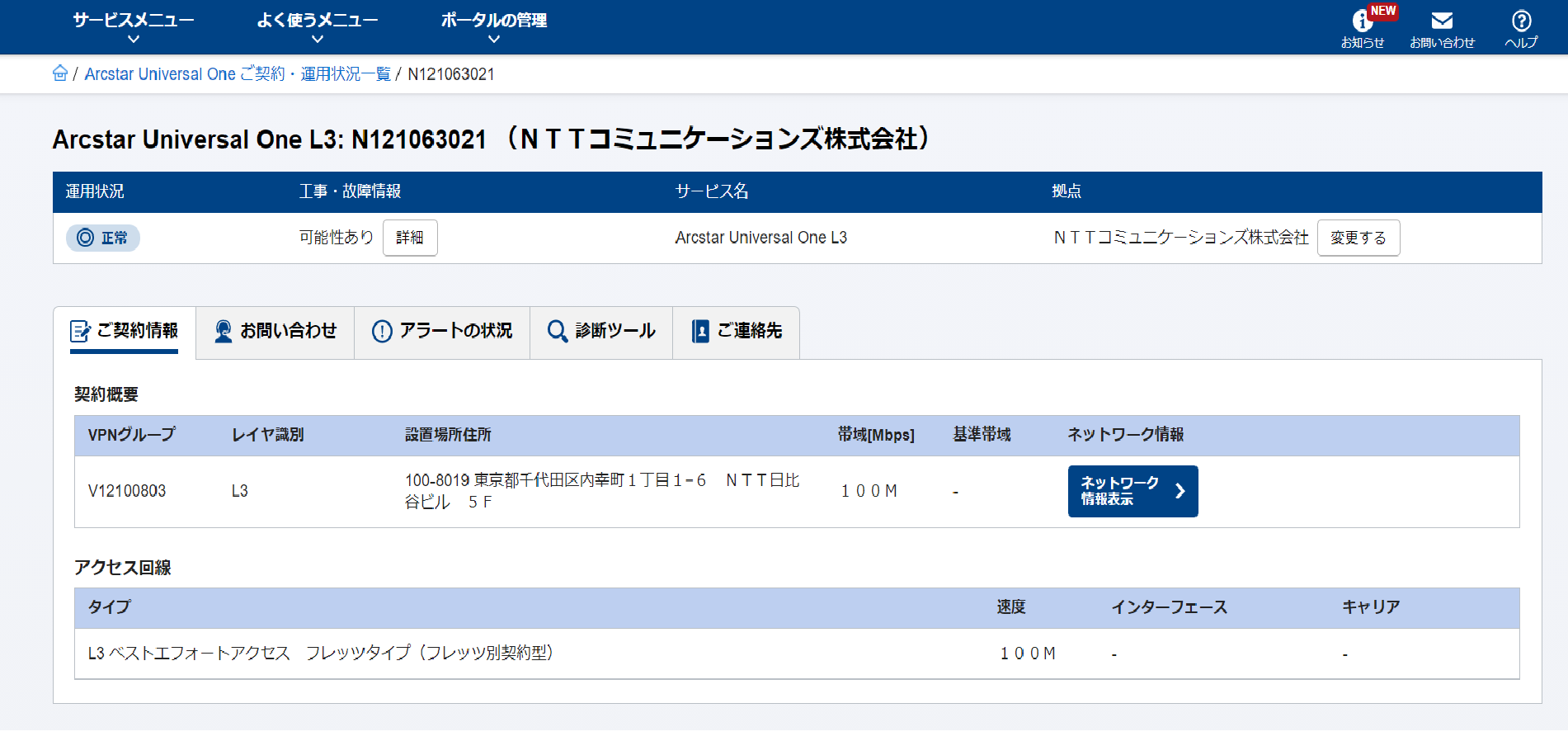Select VPN group V12100803 cell
The image size is (1568, 741).
127,491
